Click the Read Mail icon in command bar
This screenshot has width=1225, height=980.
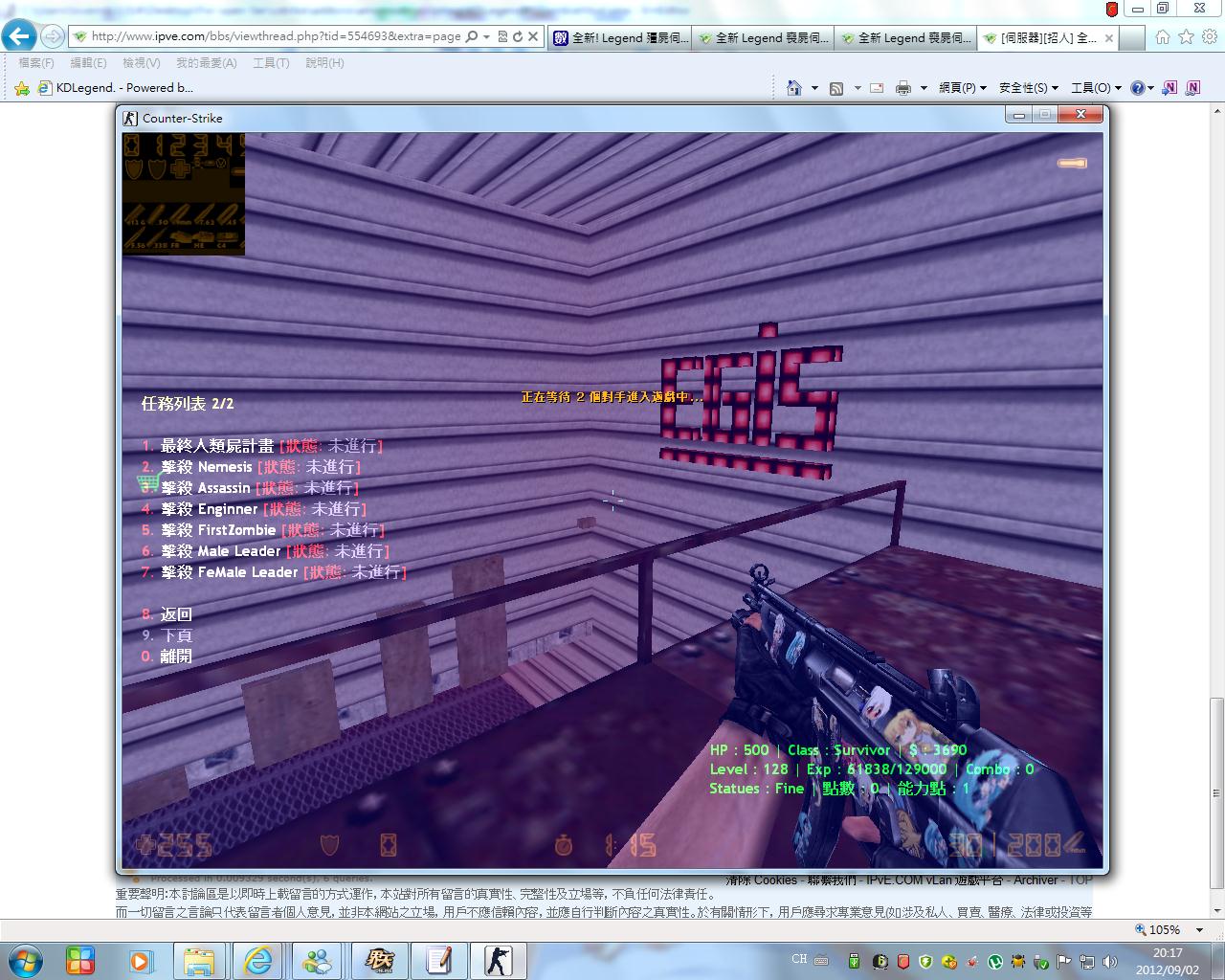pyautogui.click(x=876, y=88)
